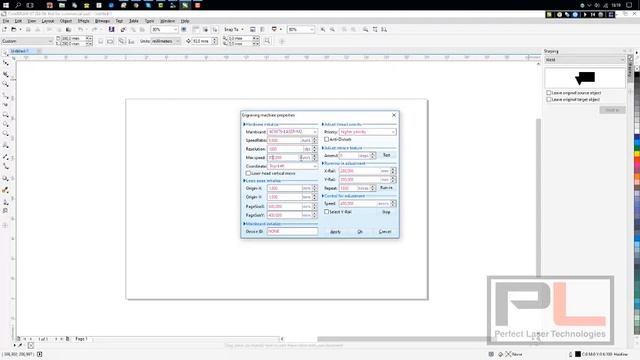Click the Device ID input field
Viewport: 640px width, 360px height.
(292, 231)
